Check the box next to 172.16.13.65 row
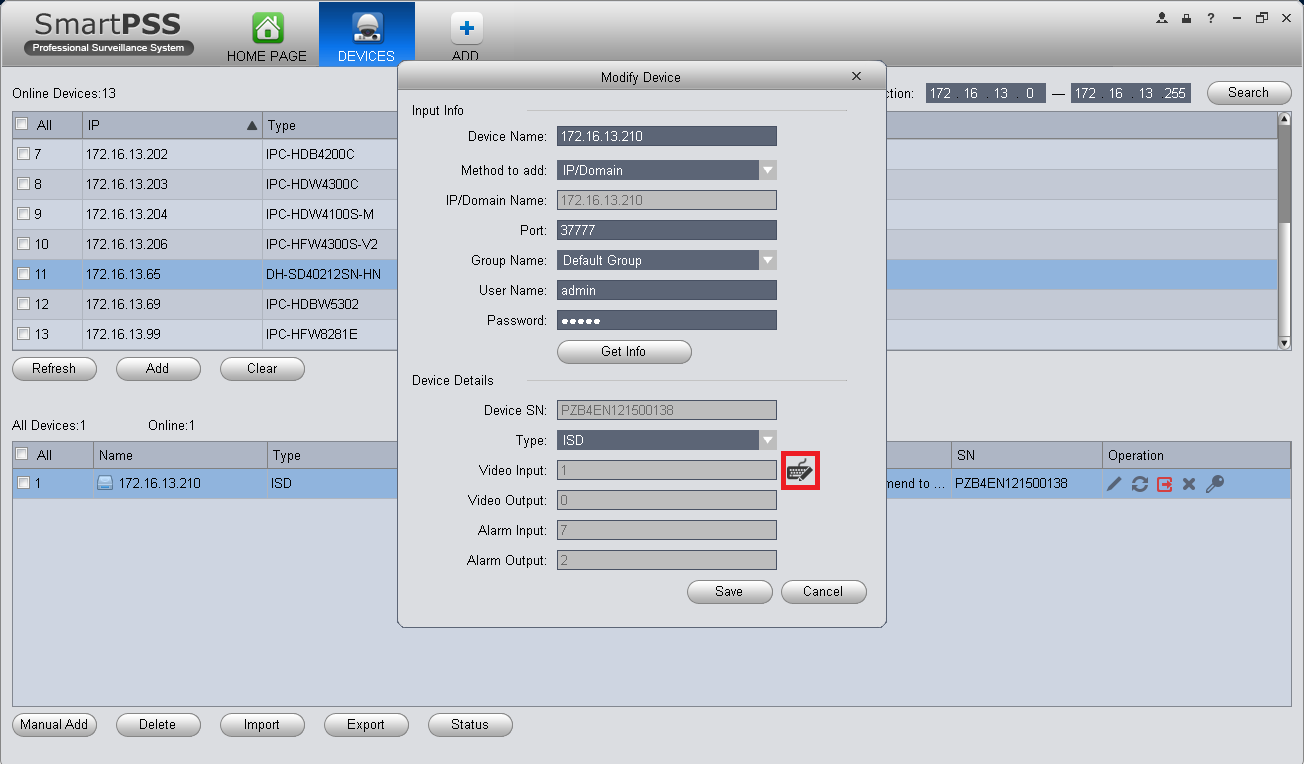Image resolution: width=1304 pixels, height=764 pixels. [x=23, y=274]
